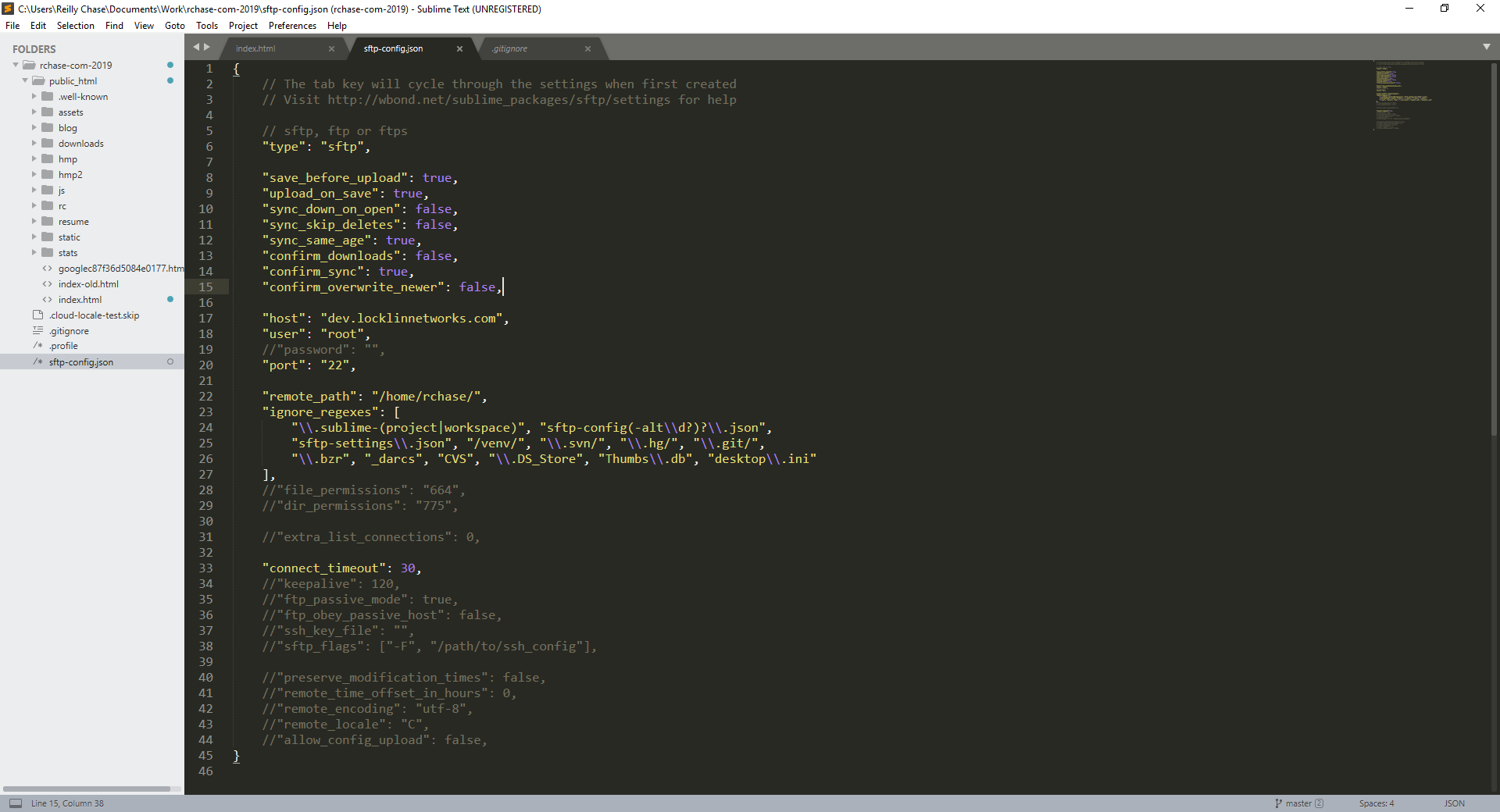The image size is (1500, 812).
Task: Expand the blog folder
Action: pyautogui.click(x=34, y=127)
